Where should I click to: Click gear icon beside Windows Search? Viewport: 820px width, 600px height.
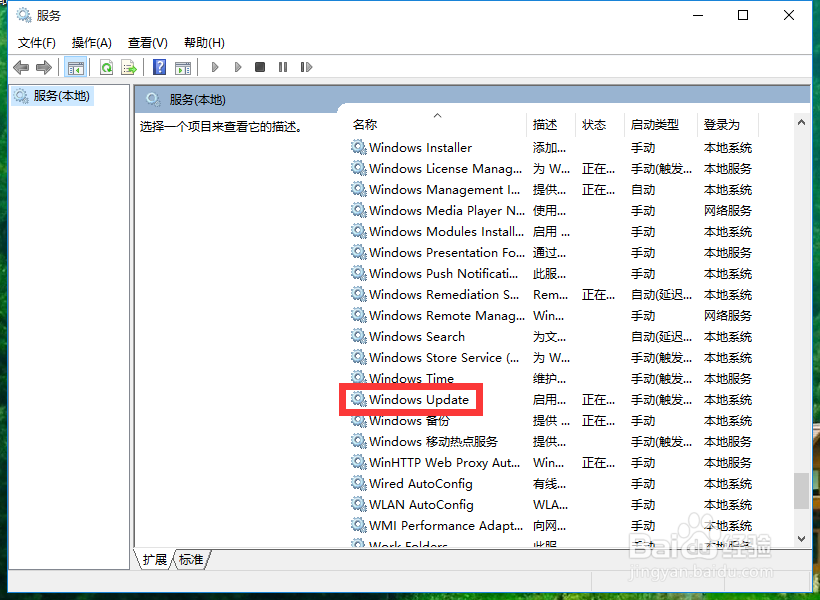point(358,336)
